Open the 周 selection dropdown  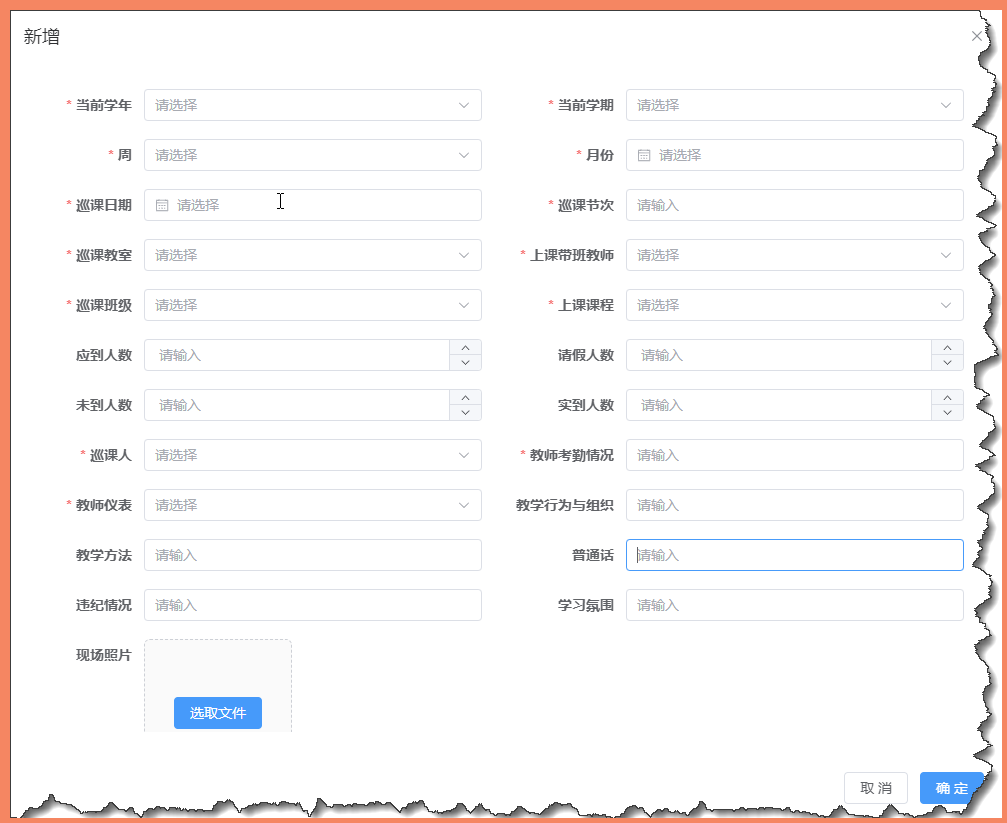coord(312,155)
